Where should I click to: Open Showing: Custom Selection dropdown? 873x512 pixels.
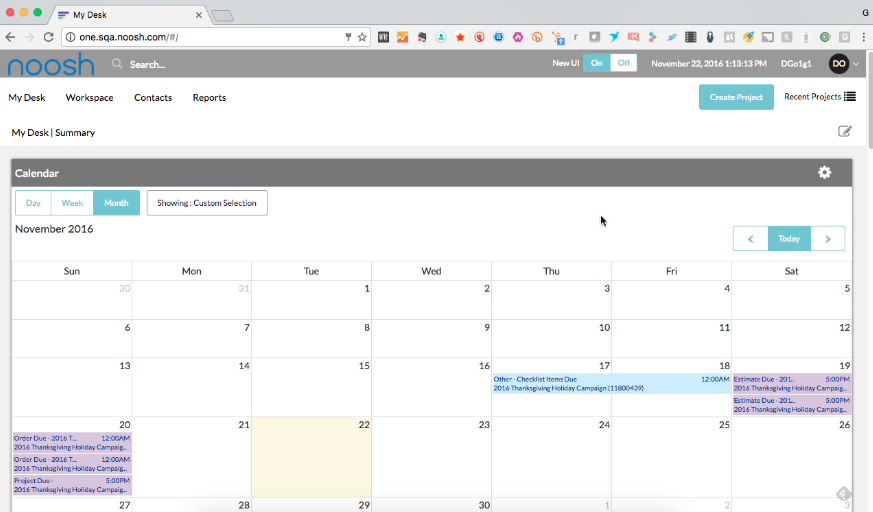coord(207,203)
